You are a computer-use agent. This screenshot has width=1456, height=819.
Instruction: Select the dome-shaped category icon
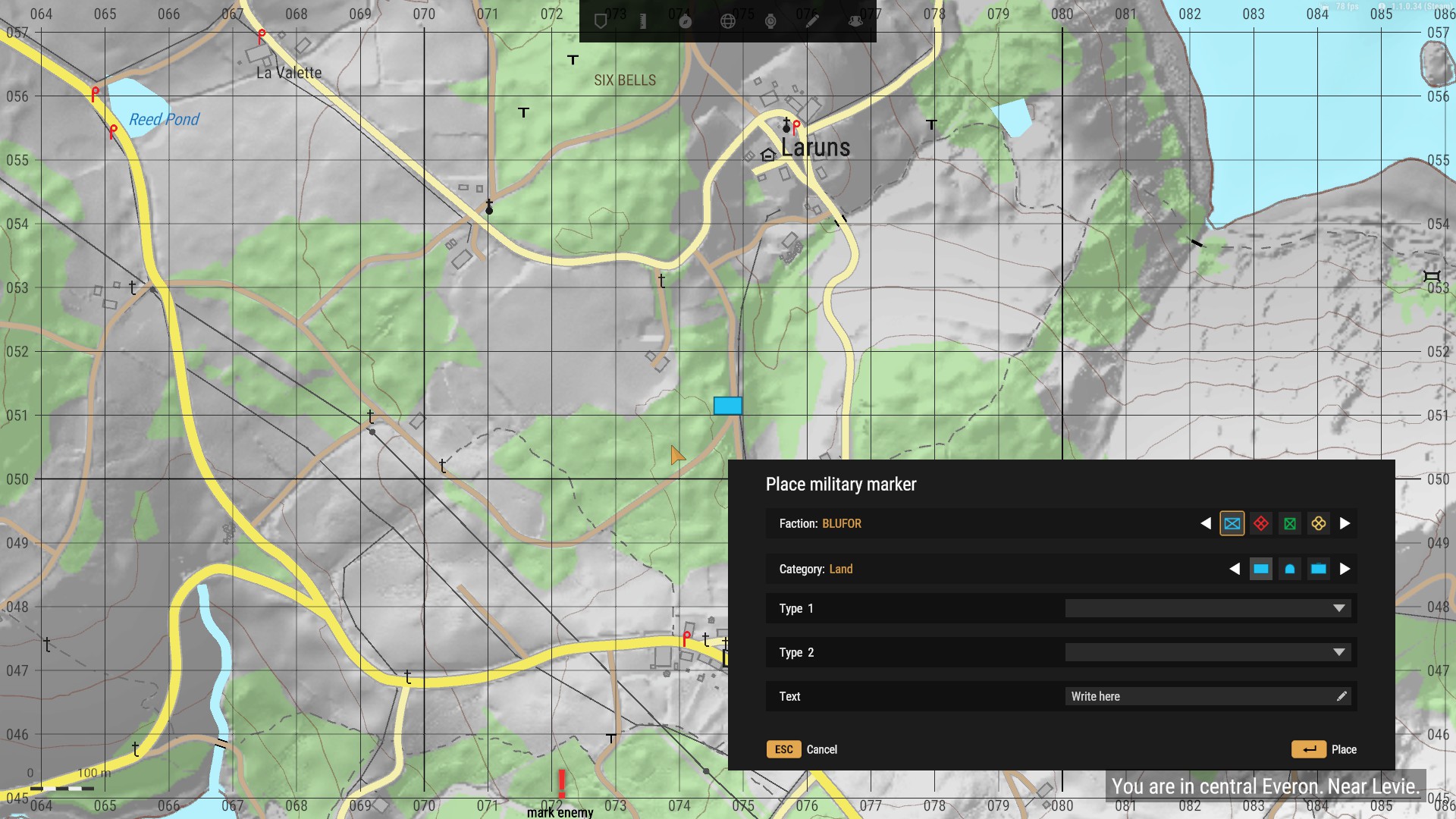coord(1290,569)
